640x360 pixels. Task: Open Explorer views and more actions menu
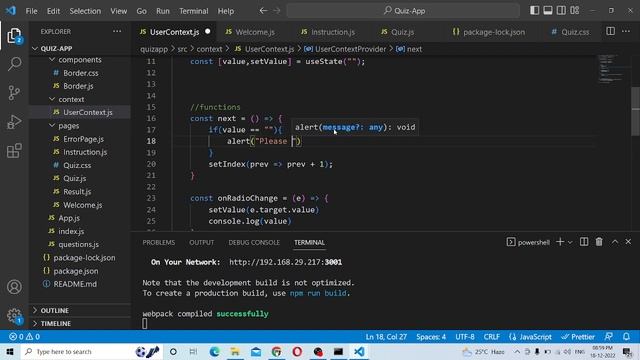(117, 31)
